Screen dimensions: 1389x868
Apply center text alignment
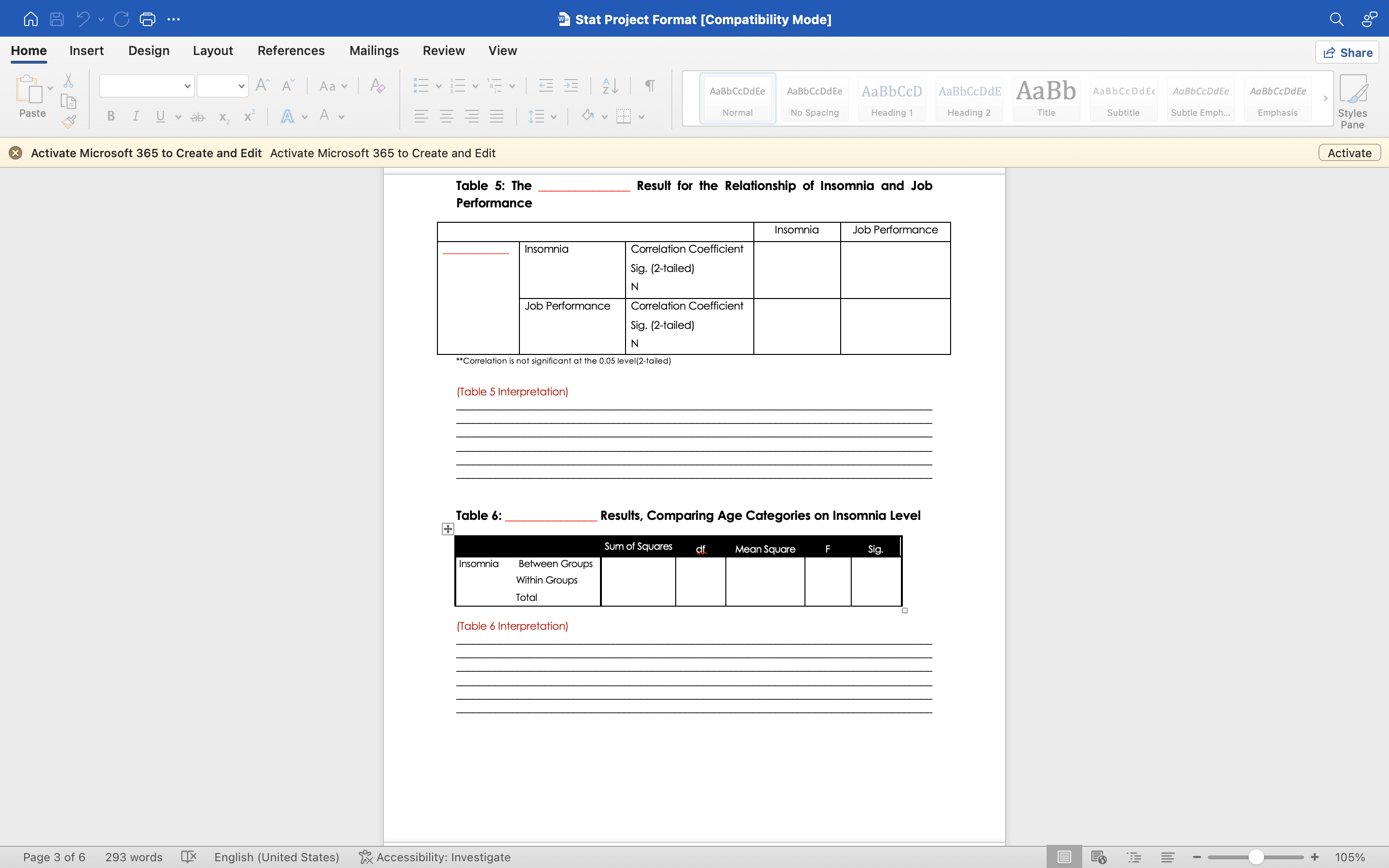pyautogui.click(x=447, y=116)
